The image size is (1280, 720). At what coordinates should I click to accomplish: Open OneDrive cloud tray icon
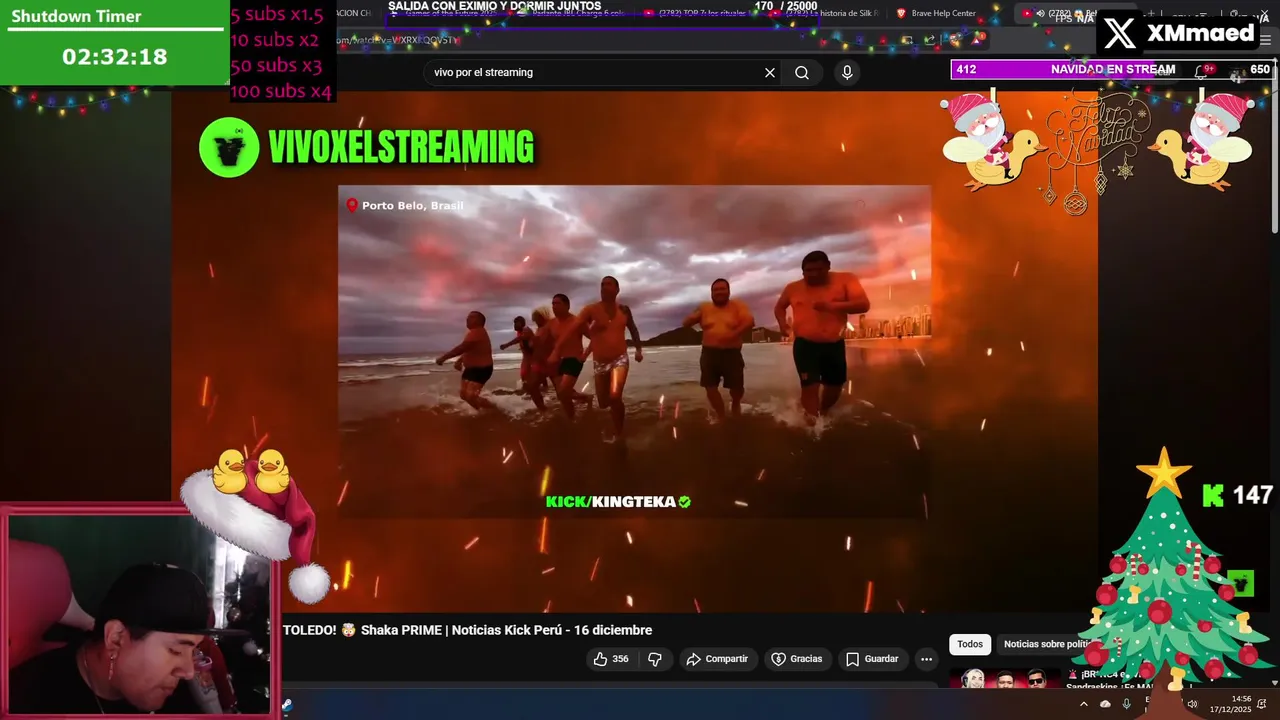point(1105,704)
